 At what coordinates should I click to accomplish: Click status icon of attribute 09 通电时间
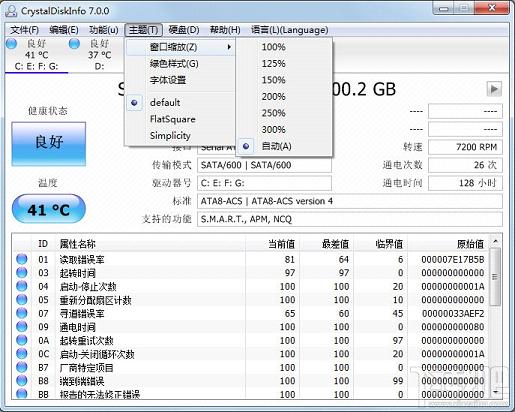[22, 327]
